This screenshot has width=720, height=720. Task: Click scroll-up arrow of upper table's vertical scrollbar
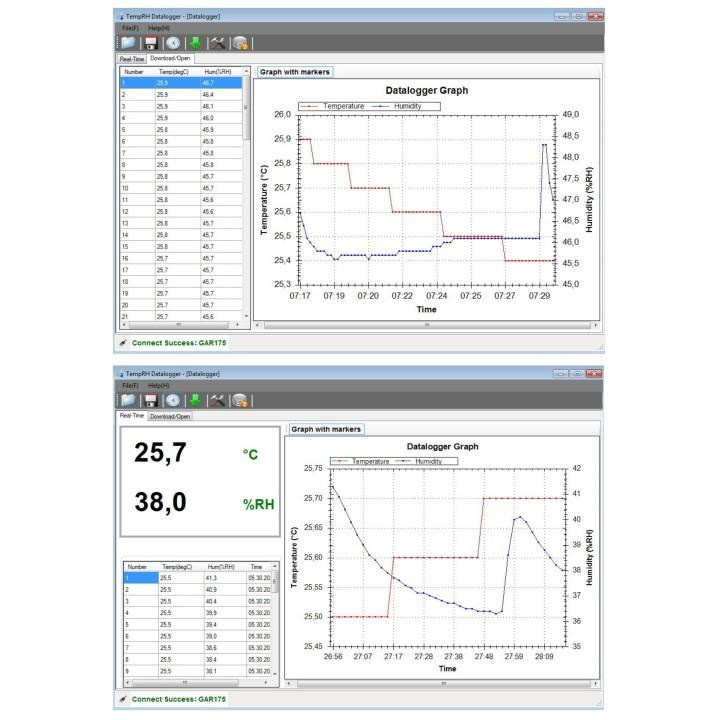(246, 73)
